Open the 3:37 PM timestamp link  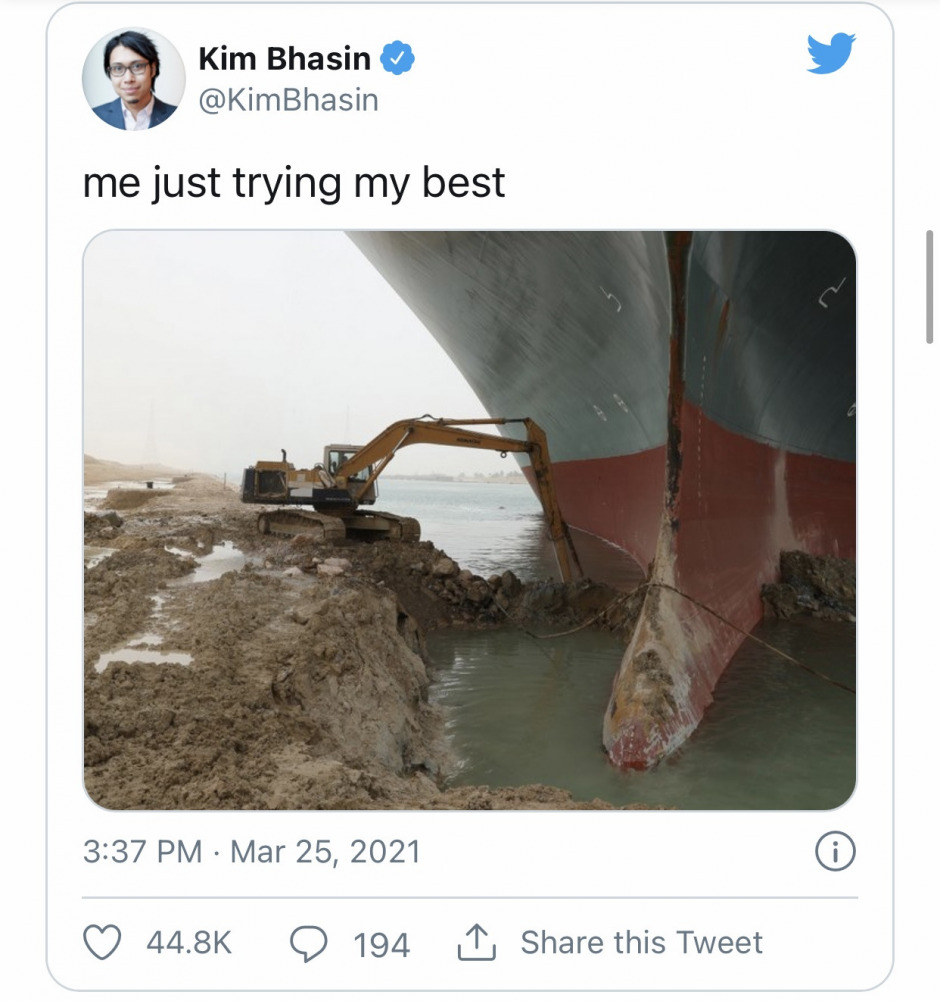point(142,852)
